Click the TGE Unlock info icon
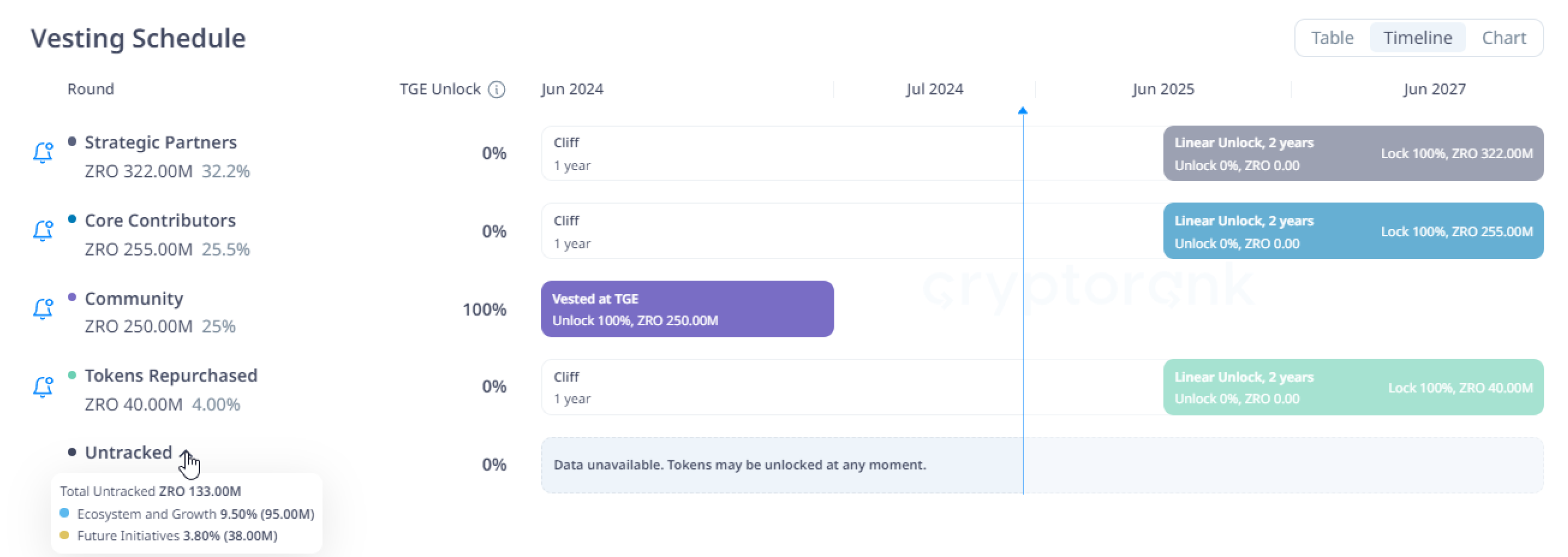 click(497, 90)
